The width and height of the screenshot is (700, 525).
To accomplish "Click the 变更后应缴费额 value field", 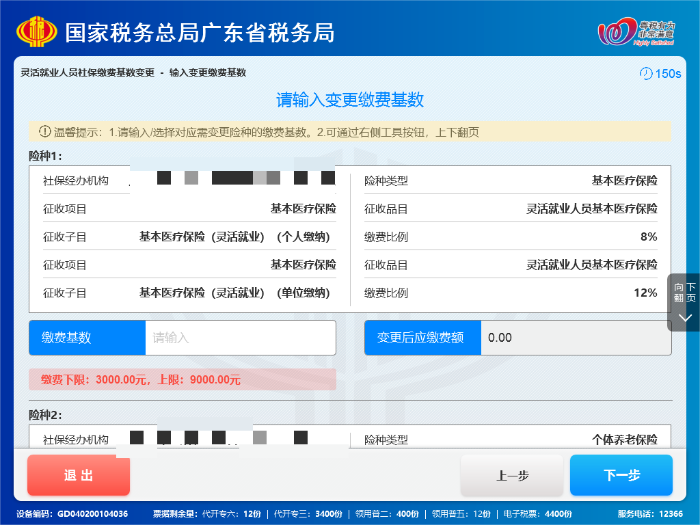I will click(576, 338).
